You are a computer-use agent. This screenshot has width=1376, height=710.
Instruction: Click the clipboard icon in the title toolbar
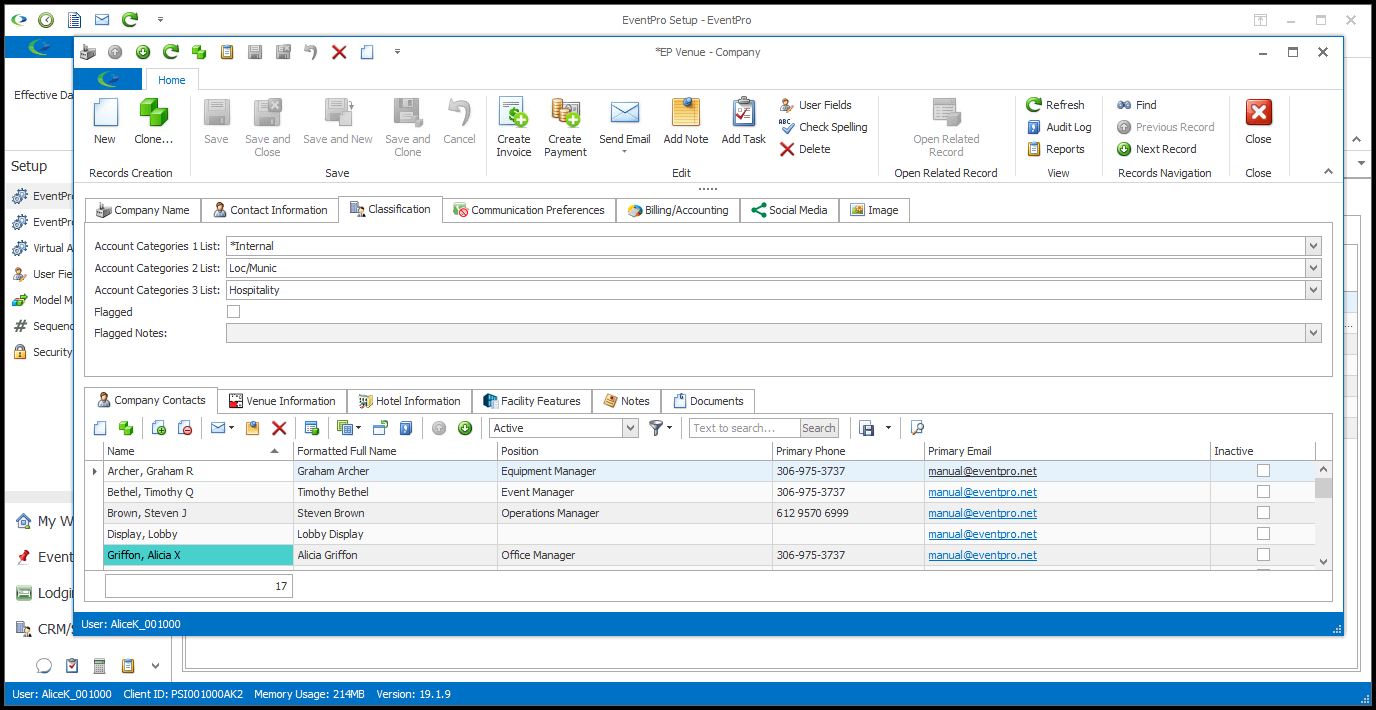[x=227, y=52]
